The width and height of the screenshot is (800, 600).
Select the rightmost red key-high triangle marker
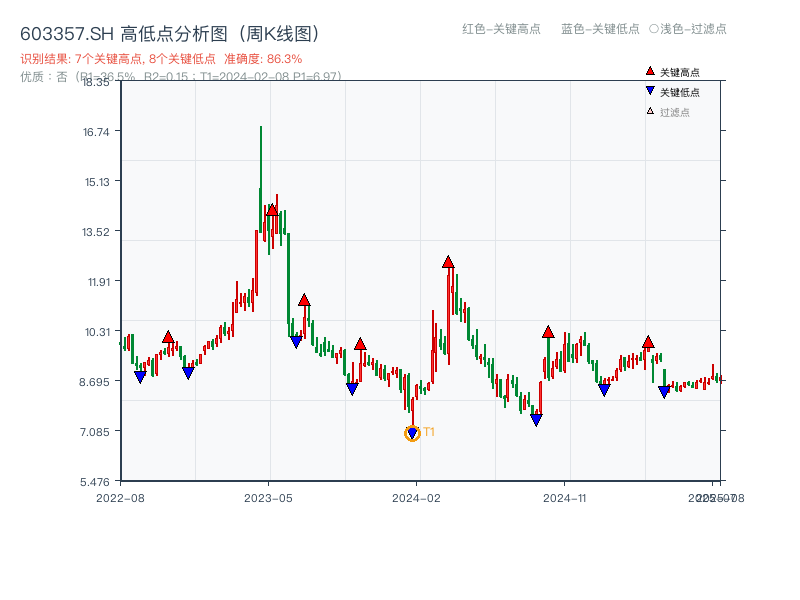pos(650,344)
